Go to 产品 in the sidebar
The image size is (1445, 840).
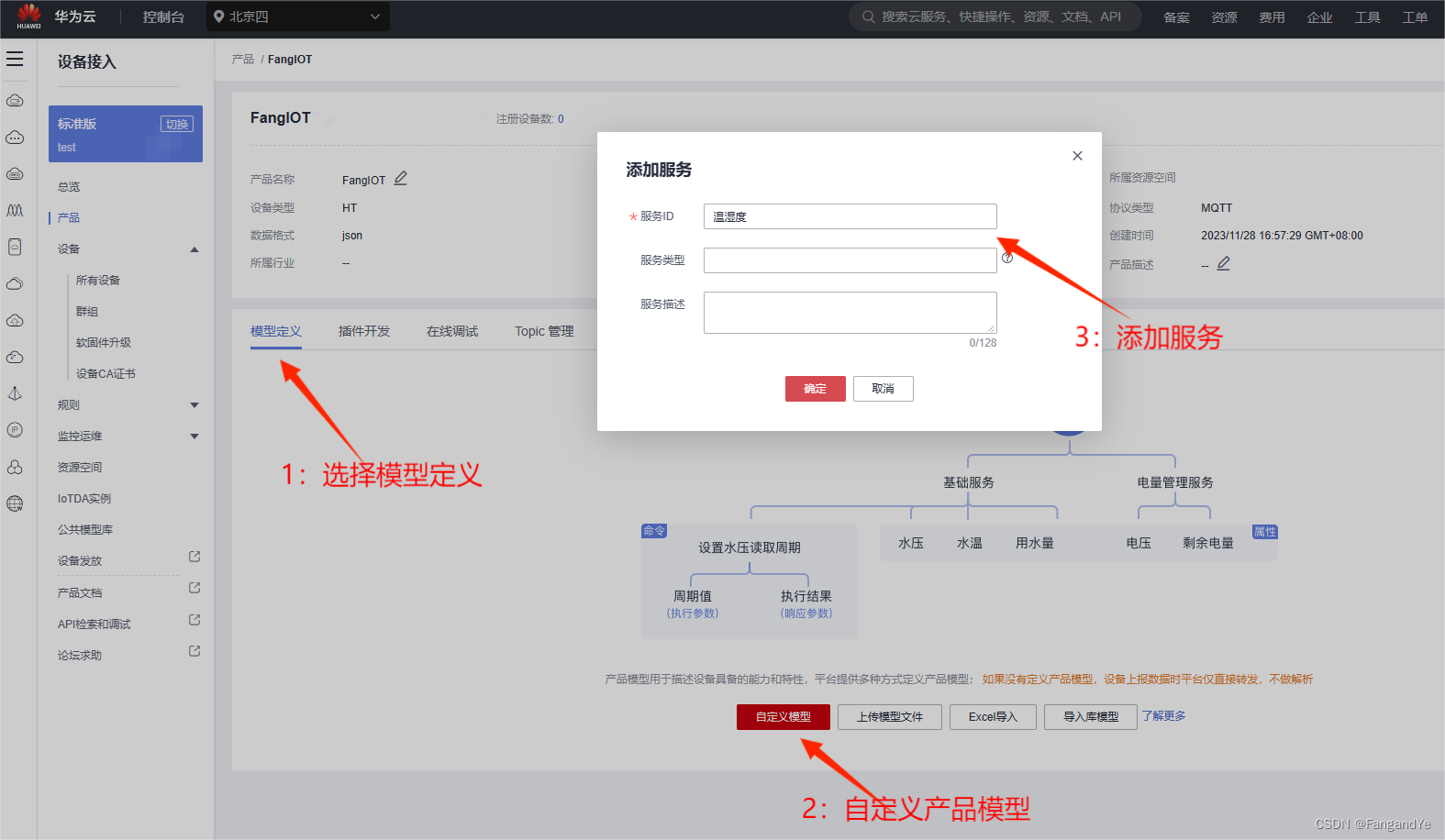(69, 218)
